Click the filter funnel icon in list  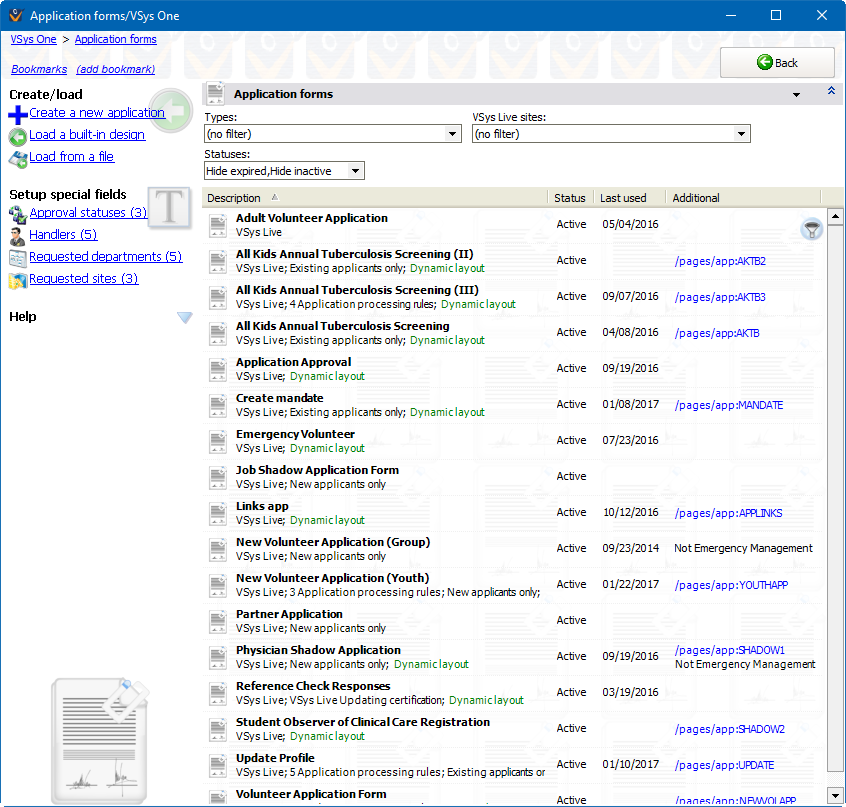812,230
